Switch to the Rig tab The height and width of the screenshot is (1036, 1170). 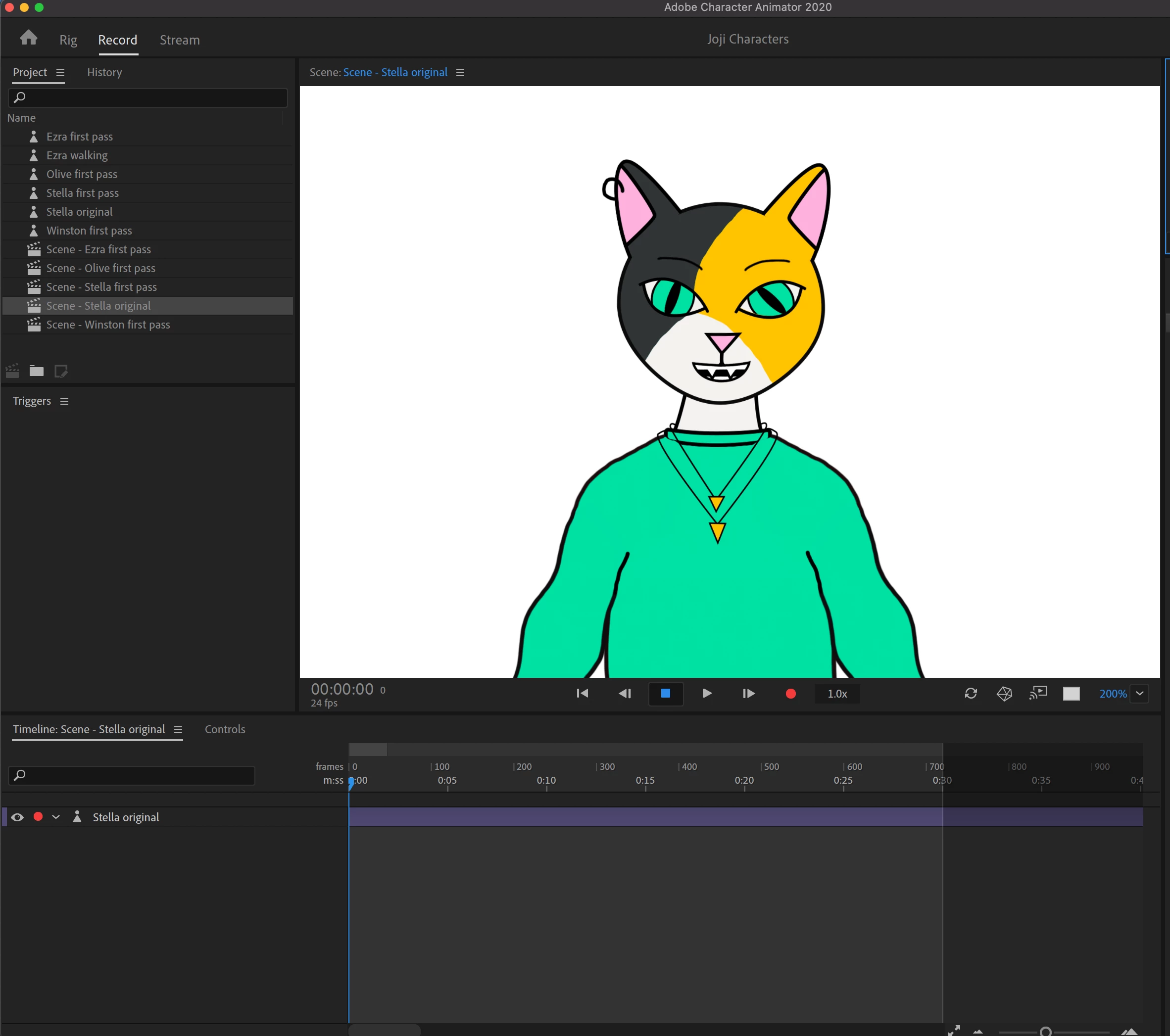tap(68, 40)
